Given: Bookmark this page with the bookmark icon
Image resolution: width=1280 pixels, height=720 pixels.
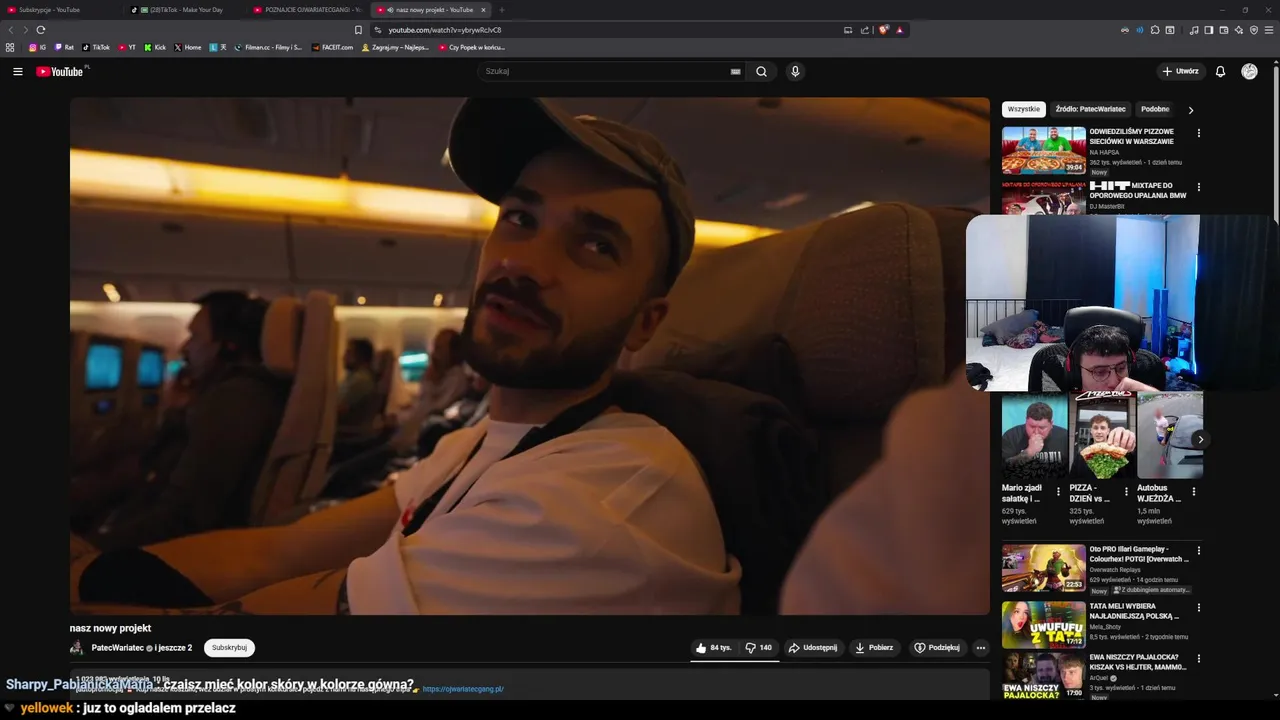Looking at the screenshot, I should [358, 30].
